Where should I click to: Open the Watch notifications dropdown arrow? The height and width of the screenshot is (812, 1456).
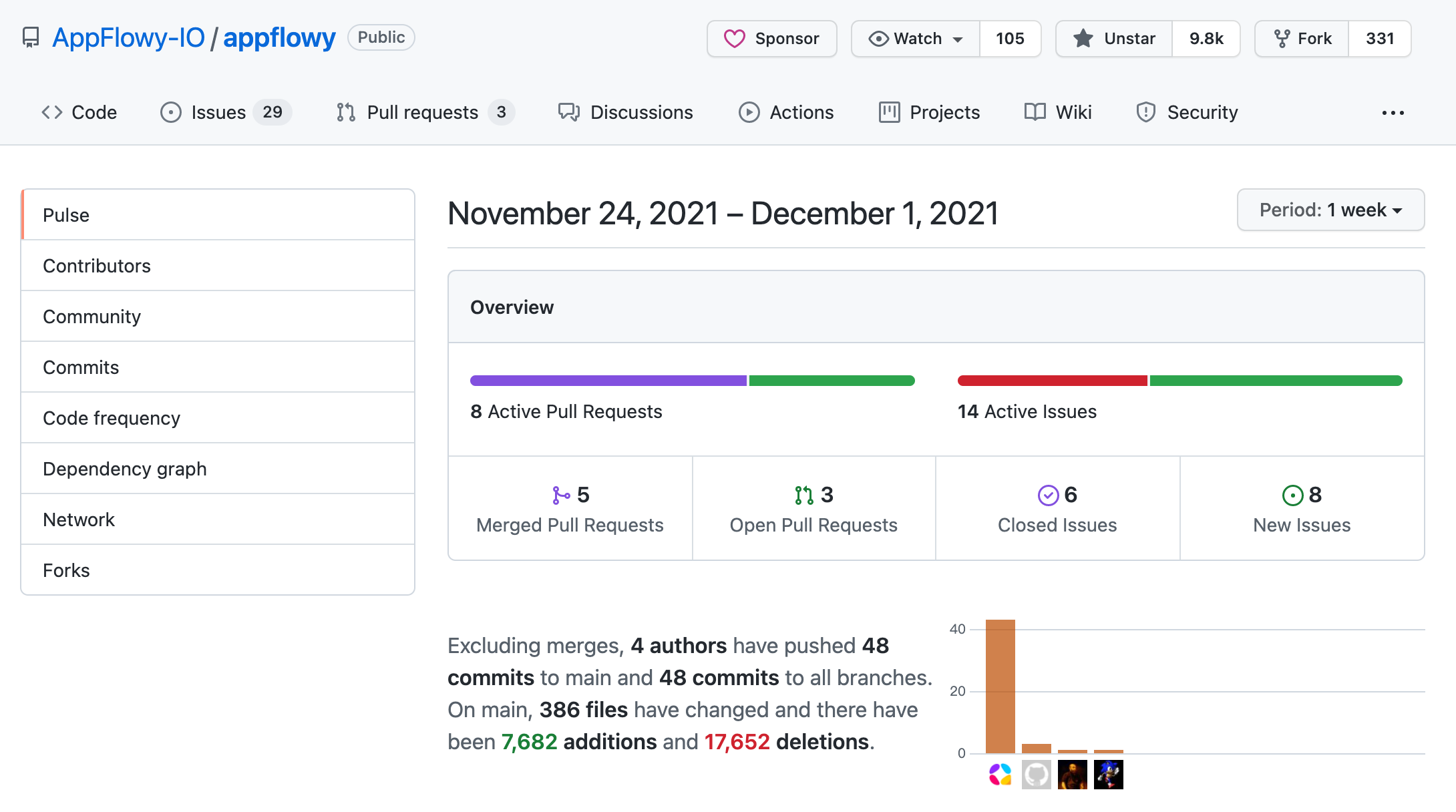958,39
